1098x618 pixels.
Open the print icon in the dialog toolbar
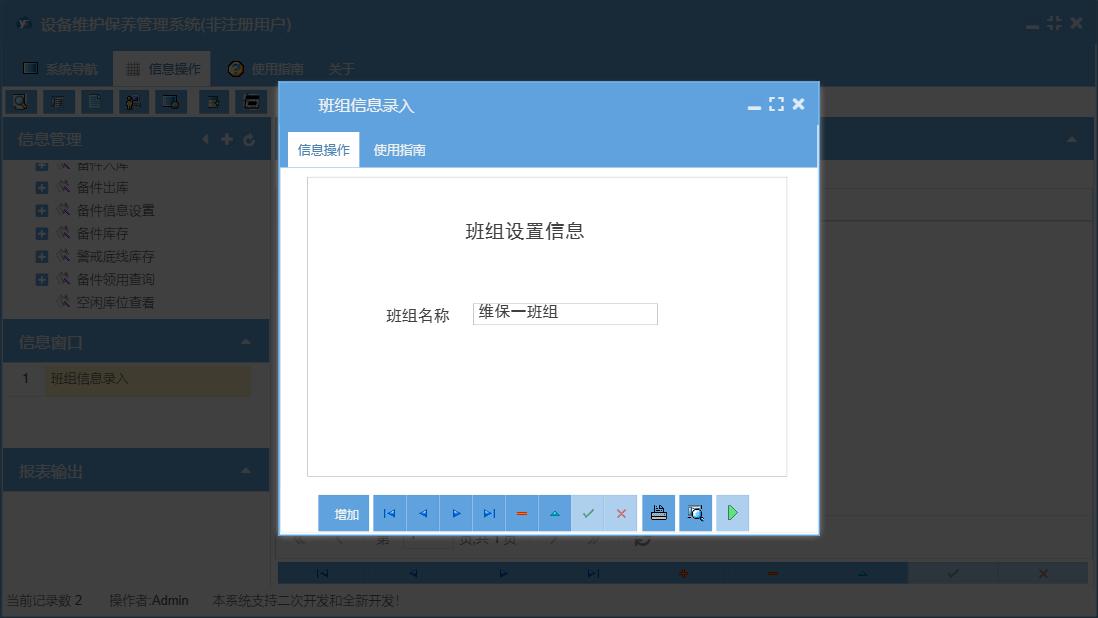click(x=658, y=512)
